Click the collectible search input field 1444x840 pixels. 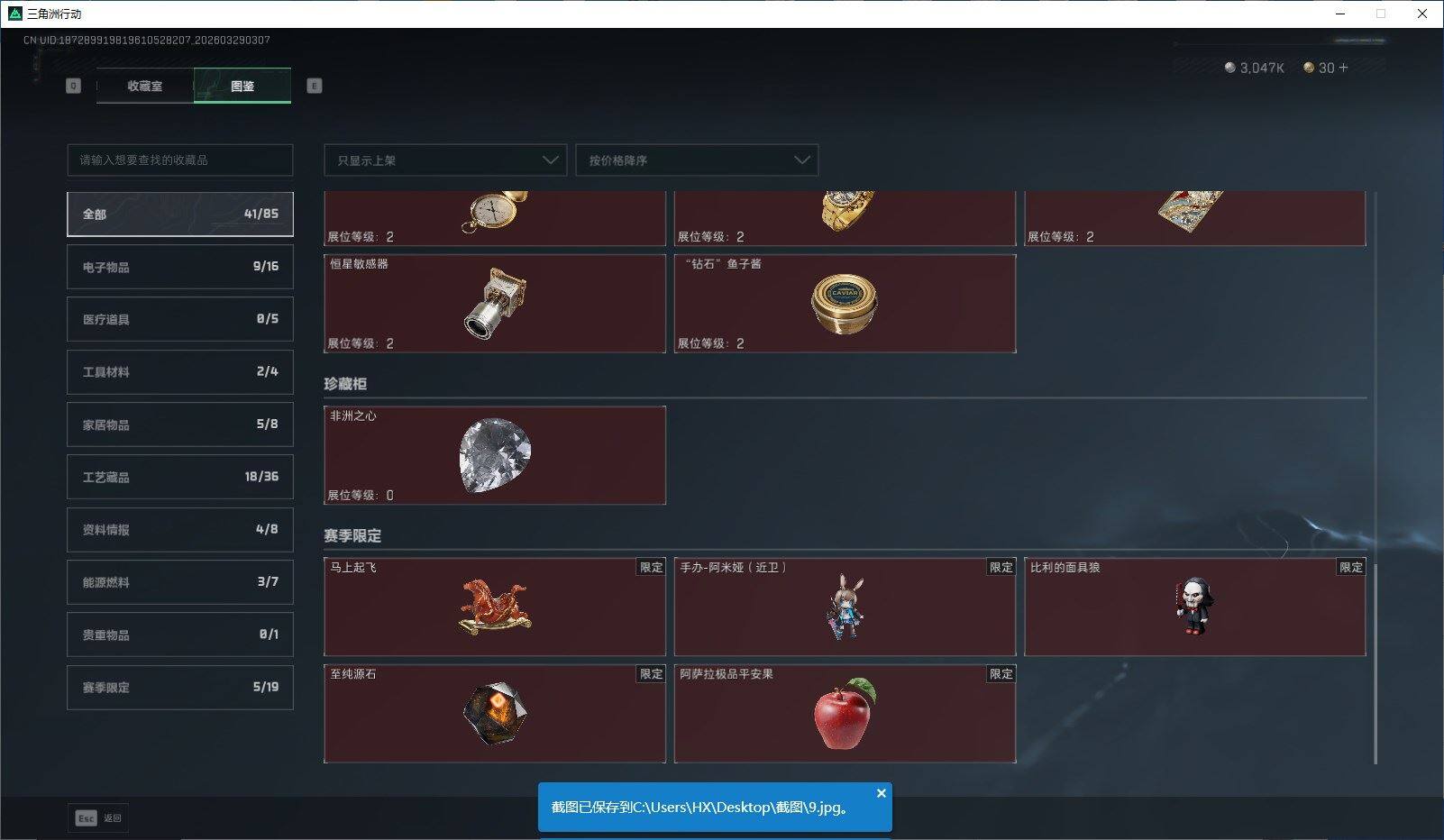click(x=180, y=160)
